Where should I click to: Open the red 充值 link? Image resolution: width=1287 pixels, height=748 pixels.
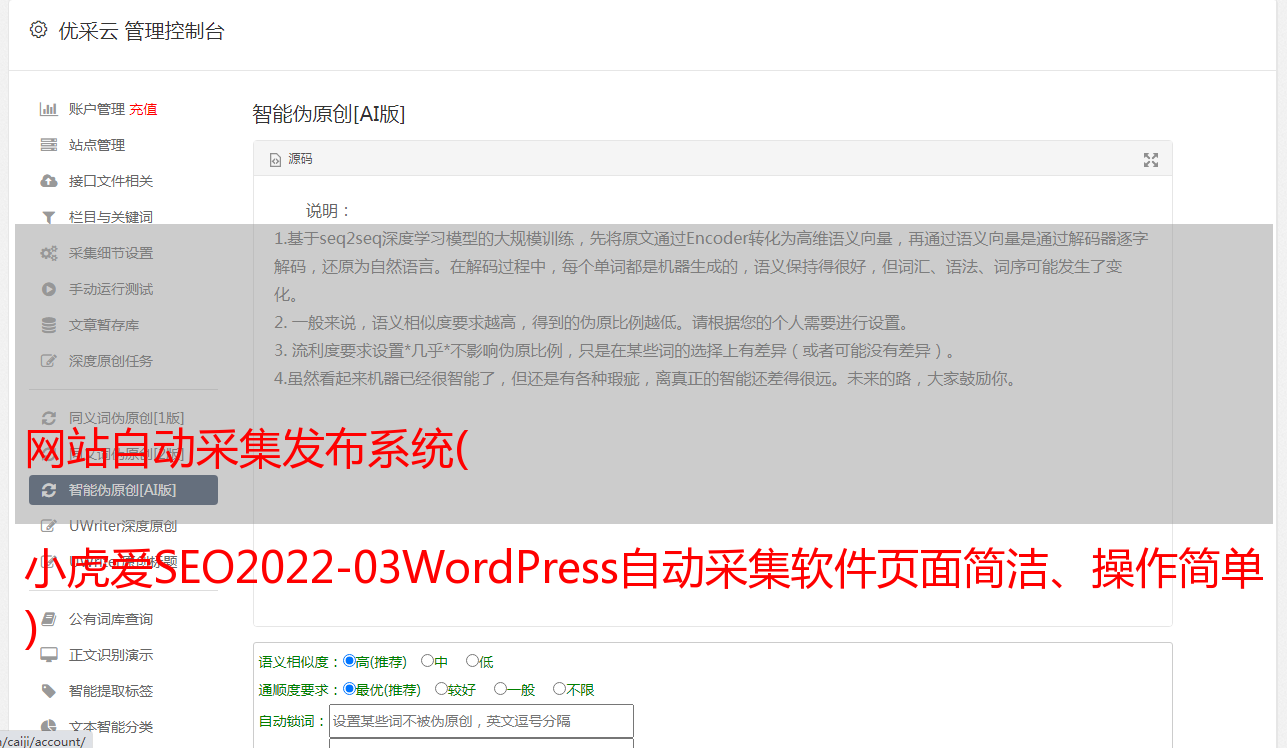(143, 109)
